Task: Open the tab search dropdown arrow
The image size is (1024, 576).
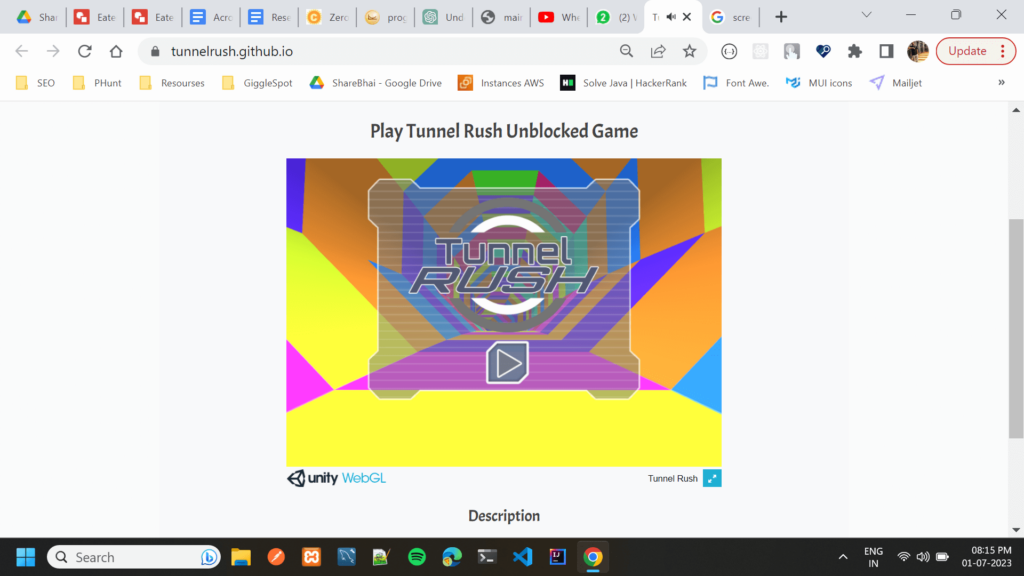Action: (866, 15)
